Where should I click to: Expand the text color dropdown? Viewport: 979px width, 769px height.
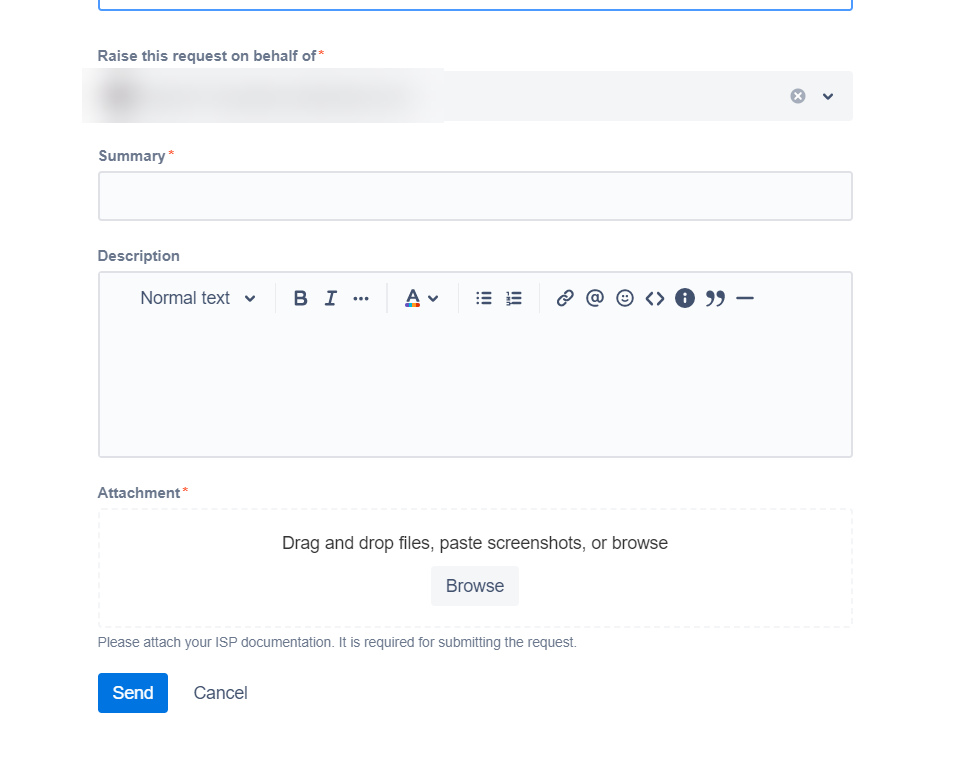coord(432,297)
